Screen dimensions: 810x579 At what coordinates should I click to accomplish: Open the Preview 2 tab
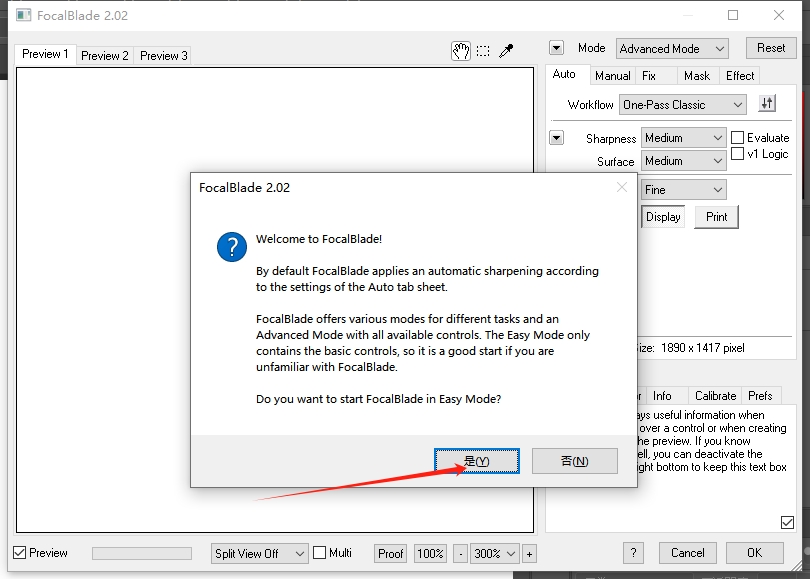(x=105, y=56)
